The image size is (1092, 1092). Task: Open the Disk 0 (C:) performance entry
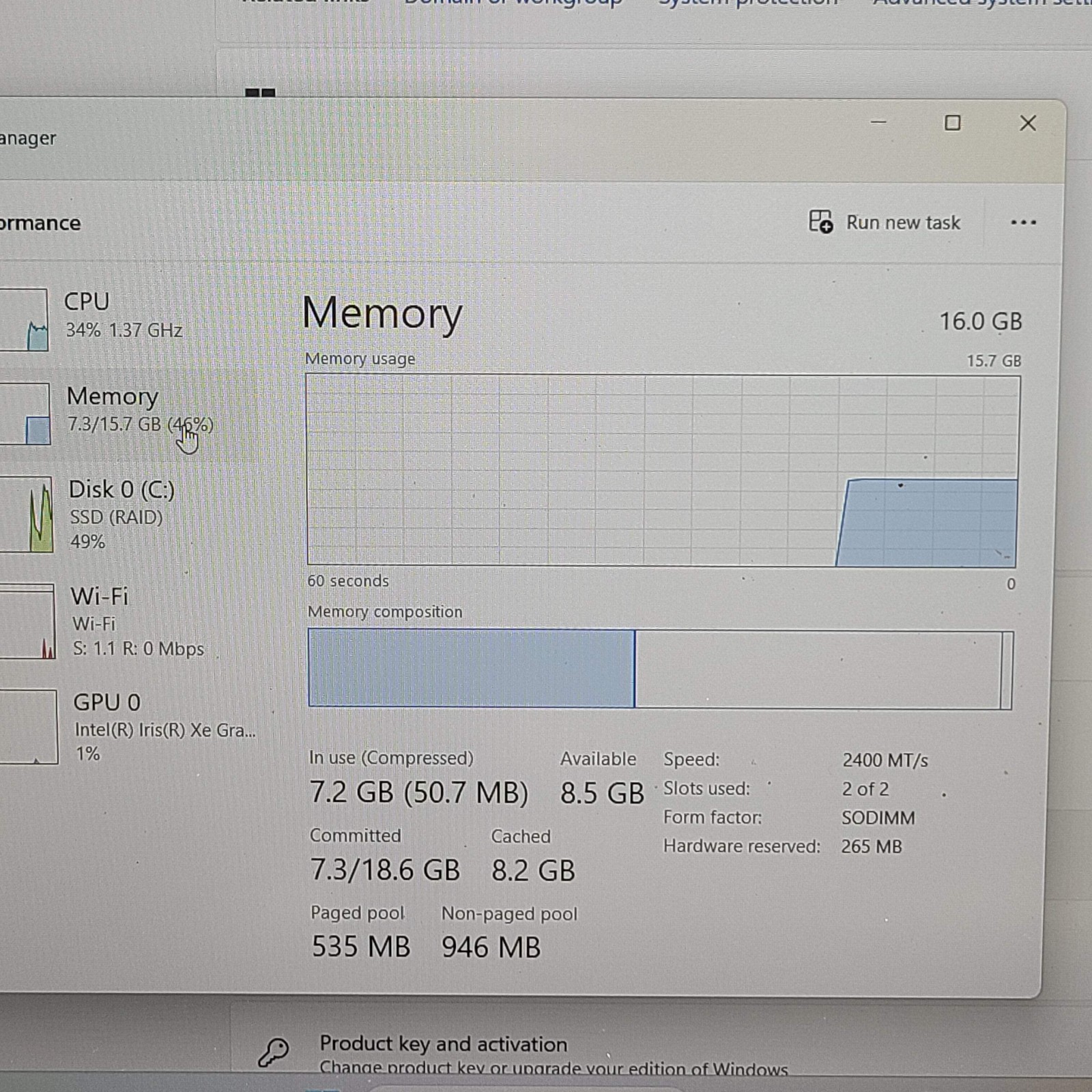pyautogui.click(x=130, y=514)
